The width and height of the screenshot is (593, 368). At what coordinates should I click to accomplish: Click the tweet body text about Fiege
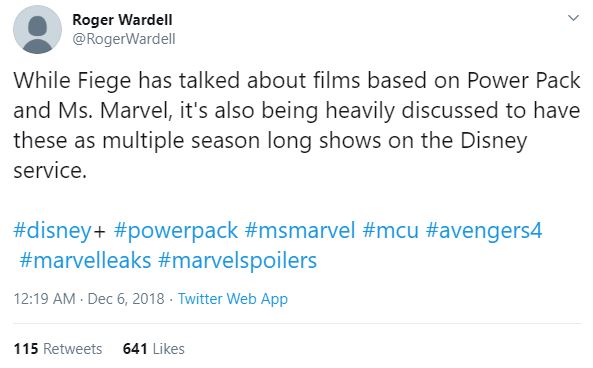coord(296,125)
